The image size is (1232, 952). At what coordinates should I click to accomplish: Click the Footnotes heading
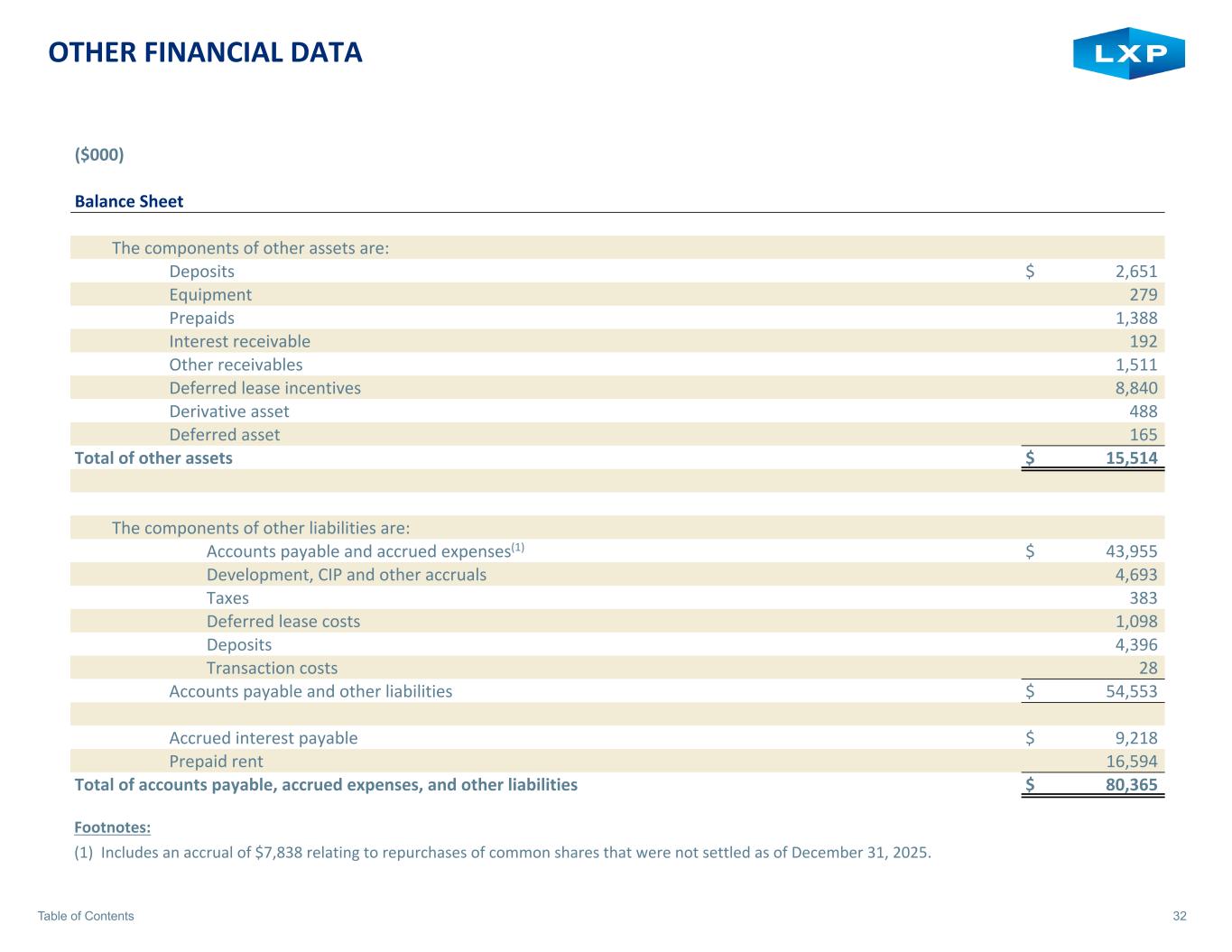coord(112,827)
